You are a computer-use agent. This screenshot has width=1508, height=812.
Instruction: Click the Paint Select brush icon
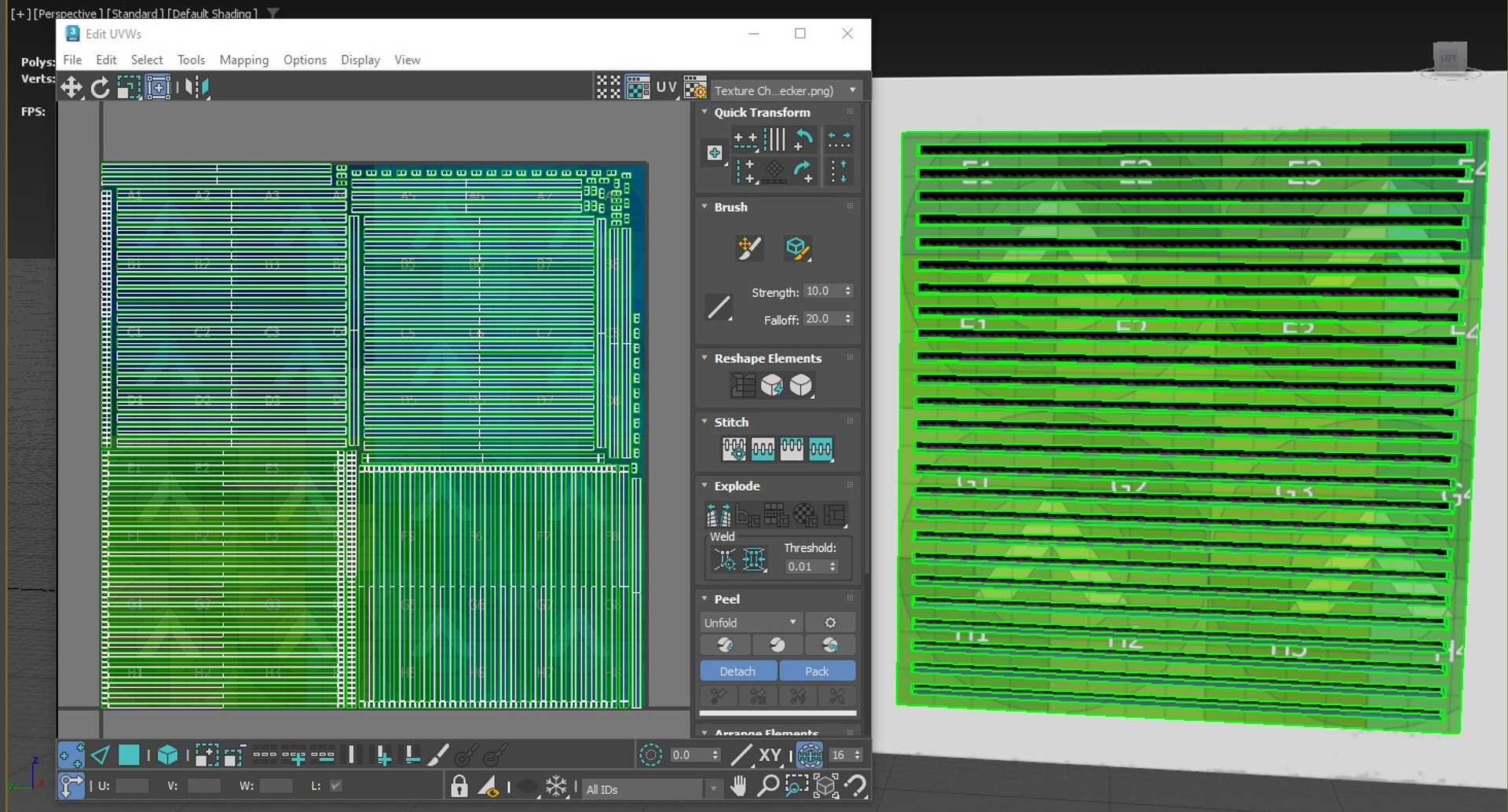[x=438, y=755]
